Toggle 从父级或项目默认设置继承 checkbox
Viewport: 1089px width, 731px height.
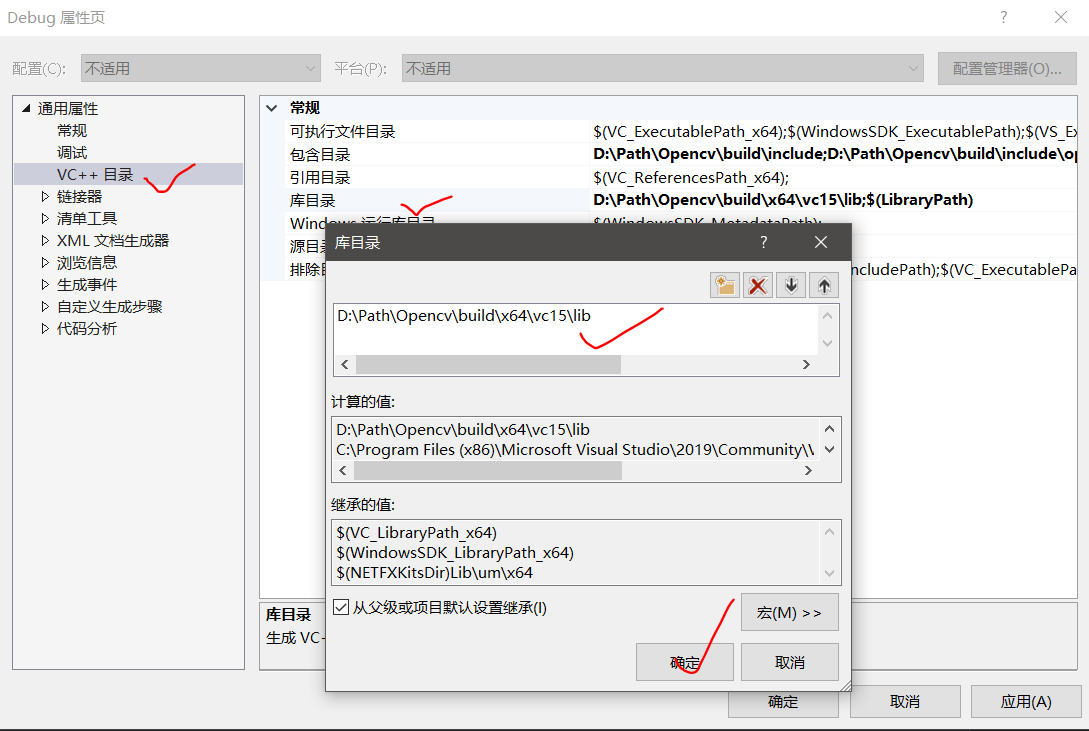point(341,607)
